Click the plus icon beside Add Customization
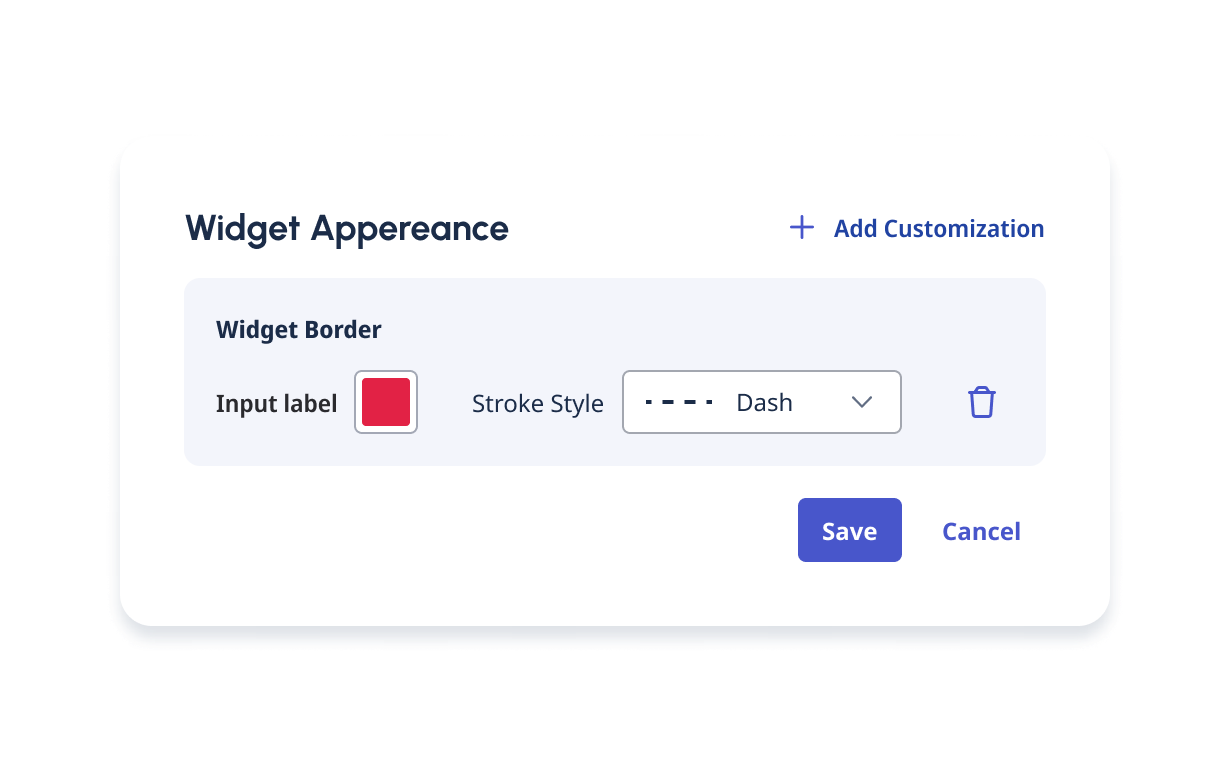The height and width of the screenshot is (762, 1230). pyautogui.click(x=801, y=228)
